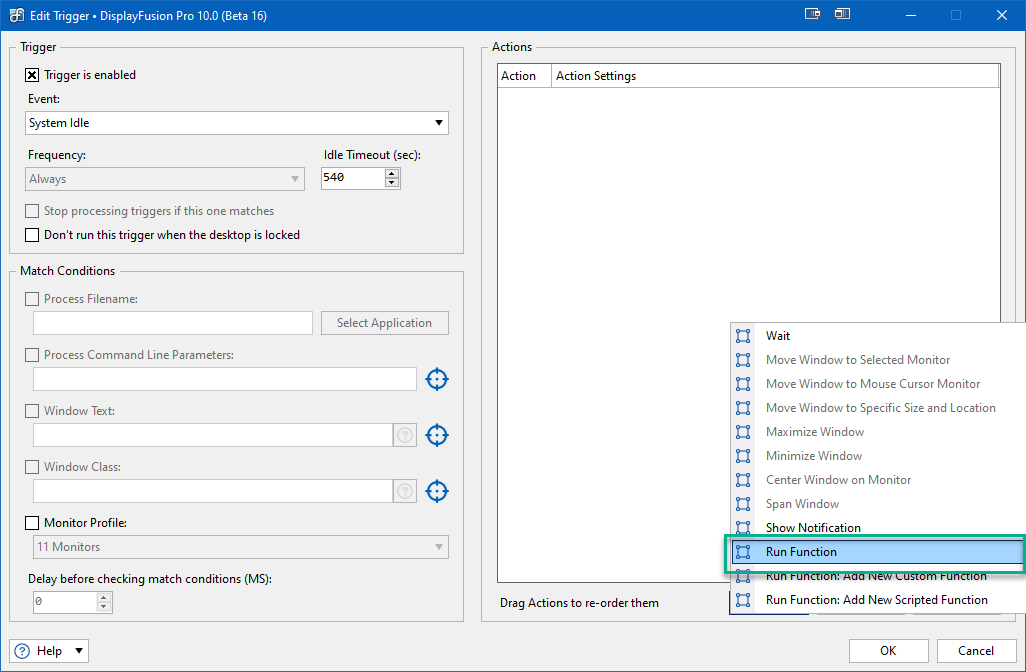Open the Event dropdown showing System Idle

(x=237, y=123)
